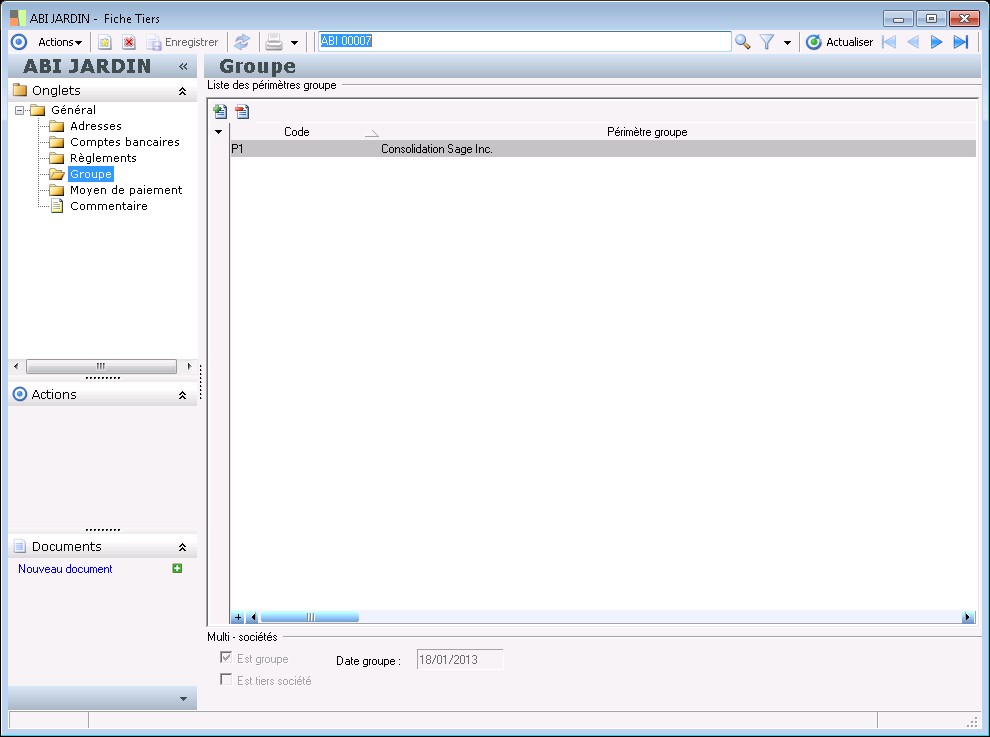Collapse the Actions side section

coord(182,395)
